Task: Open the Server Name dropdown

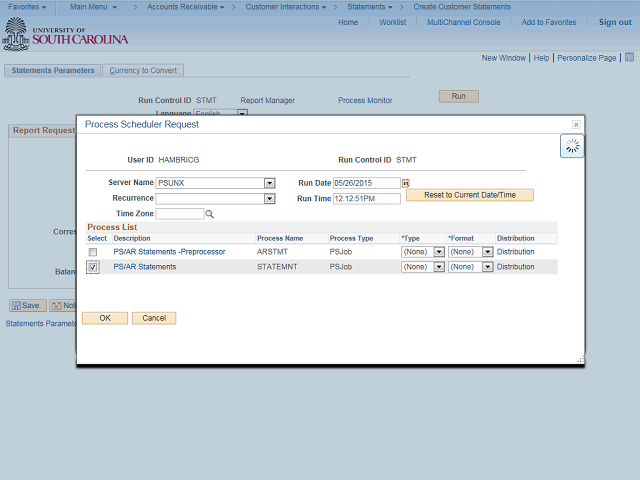Action: coord(269,183)
